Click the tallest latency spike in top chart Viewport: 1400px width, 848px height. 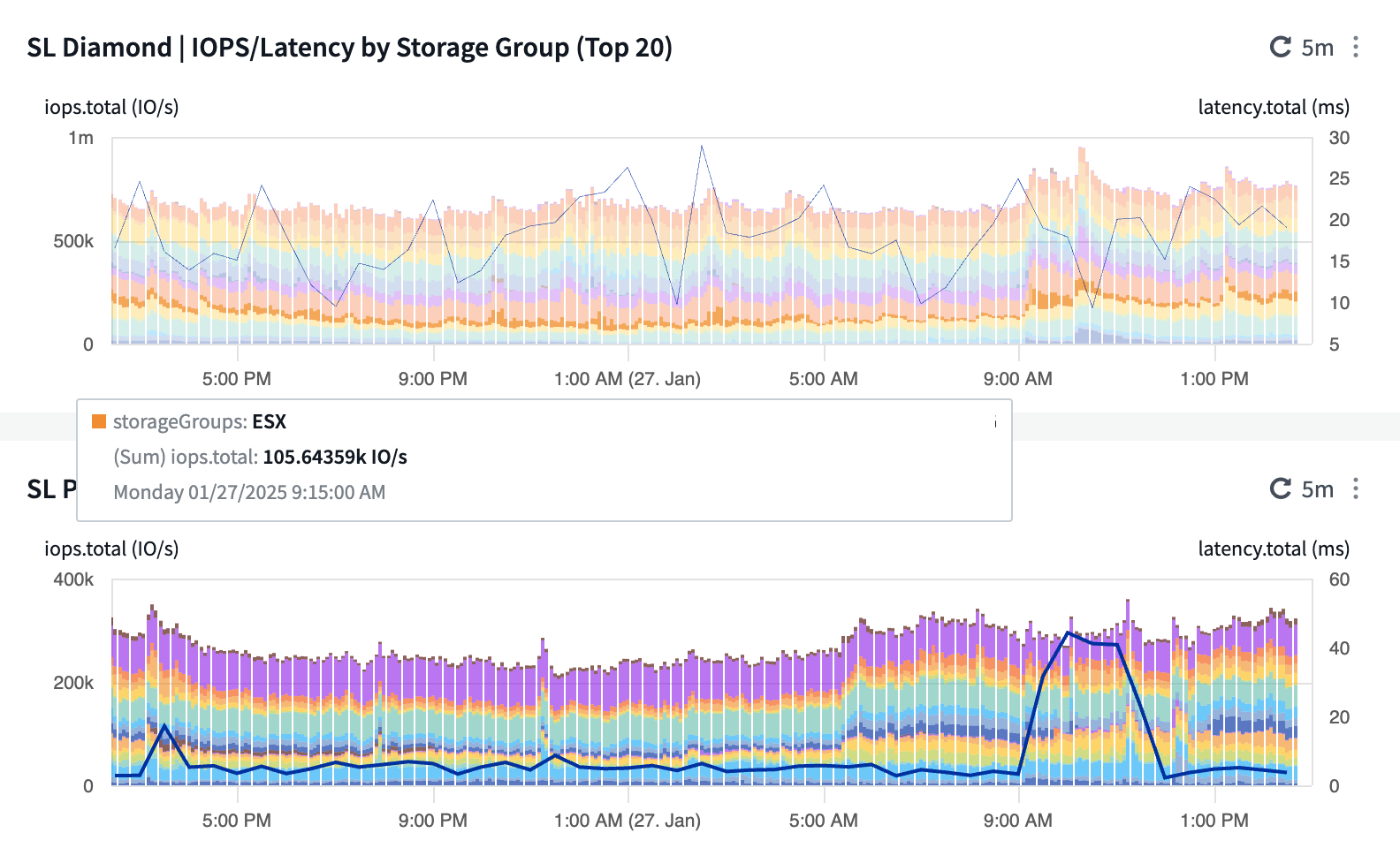[702, 147]
